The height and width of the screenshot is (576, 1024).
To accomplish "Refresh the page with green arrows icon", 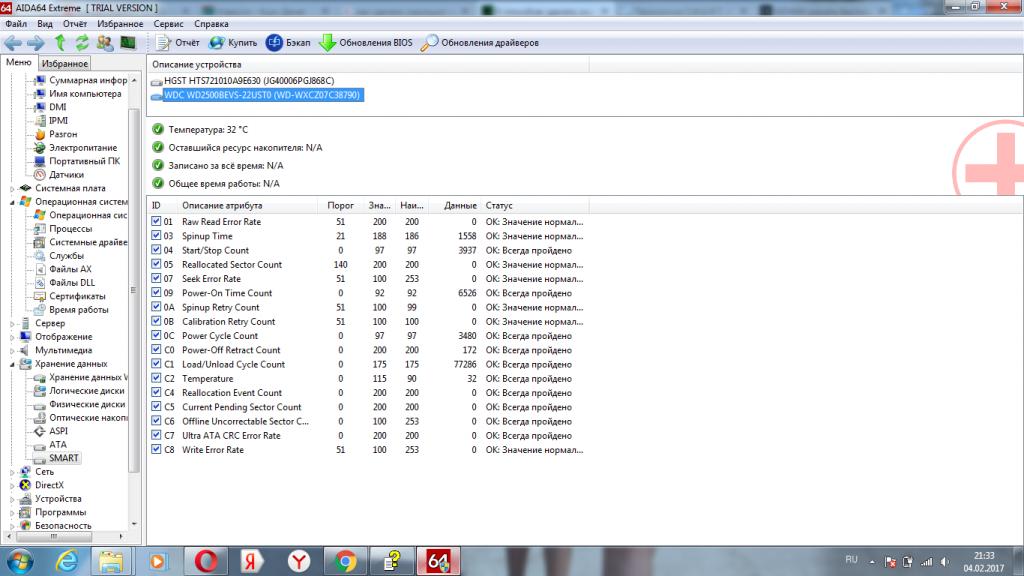I will pos(82,43).
